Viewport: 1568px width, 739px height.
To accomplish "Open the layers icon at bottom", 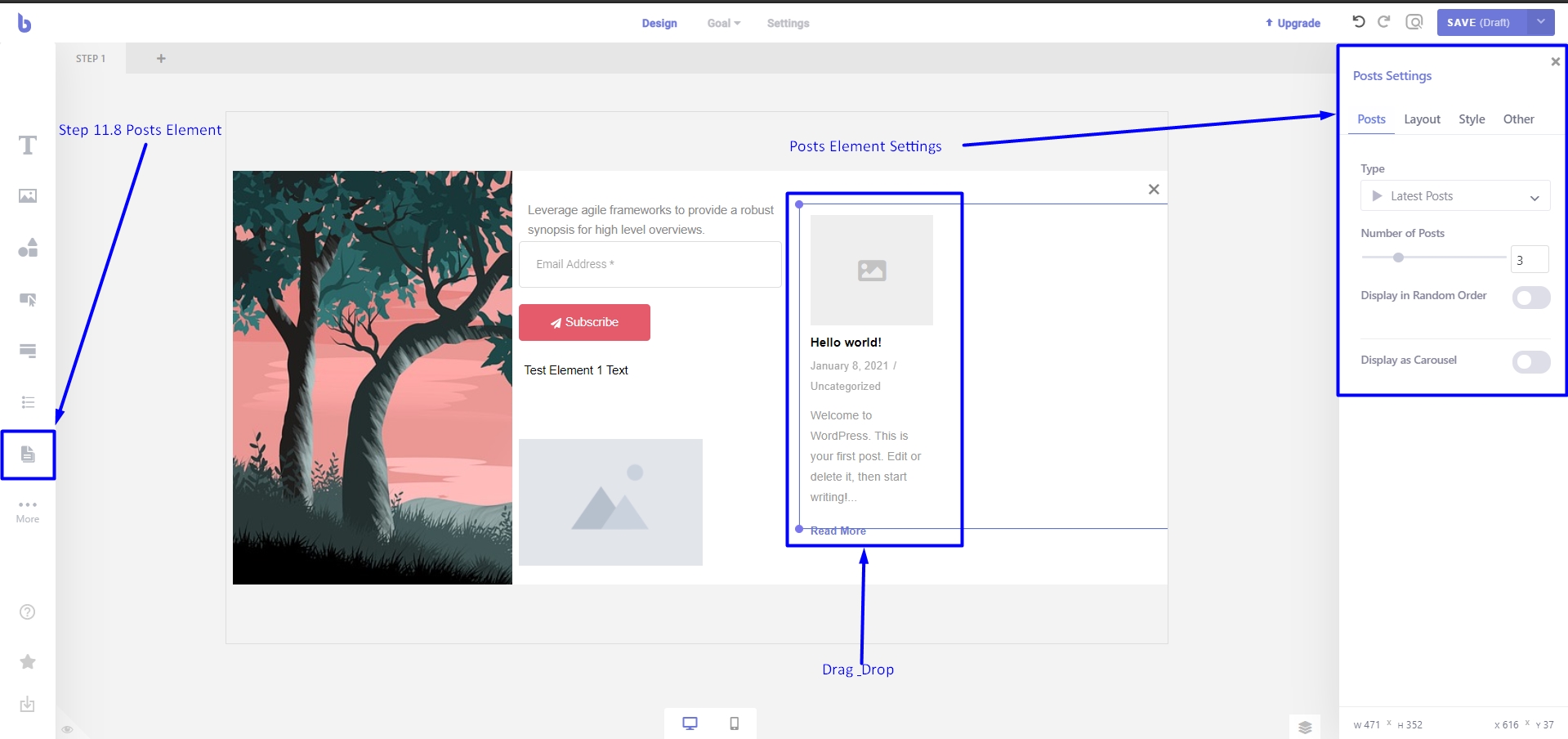I will click(x=1305, y=727).
